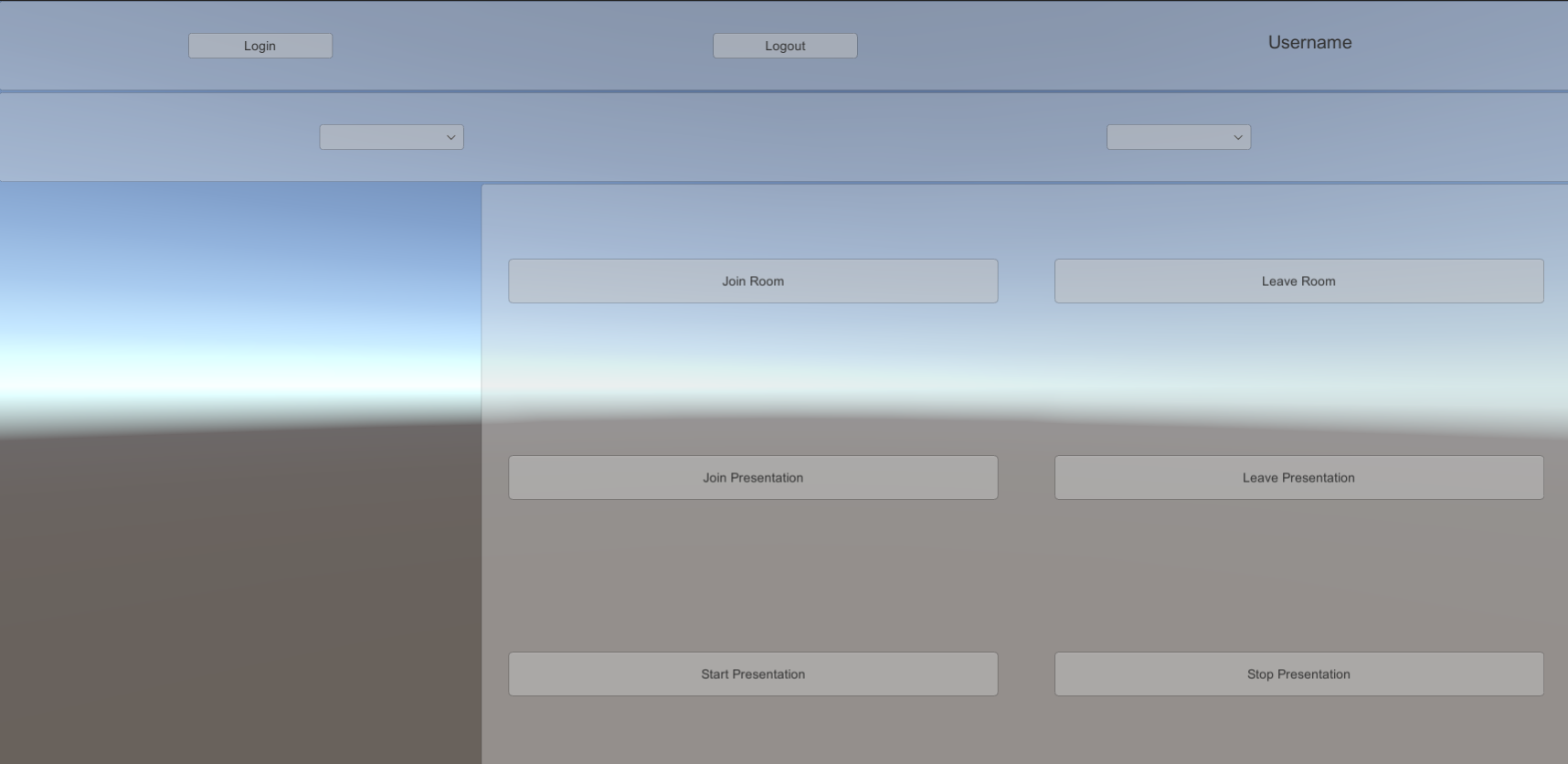
Task: Click the Username text label
Action: [1309, 42]
